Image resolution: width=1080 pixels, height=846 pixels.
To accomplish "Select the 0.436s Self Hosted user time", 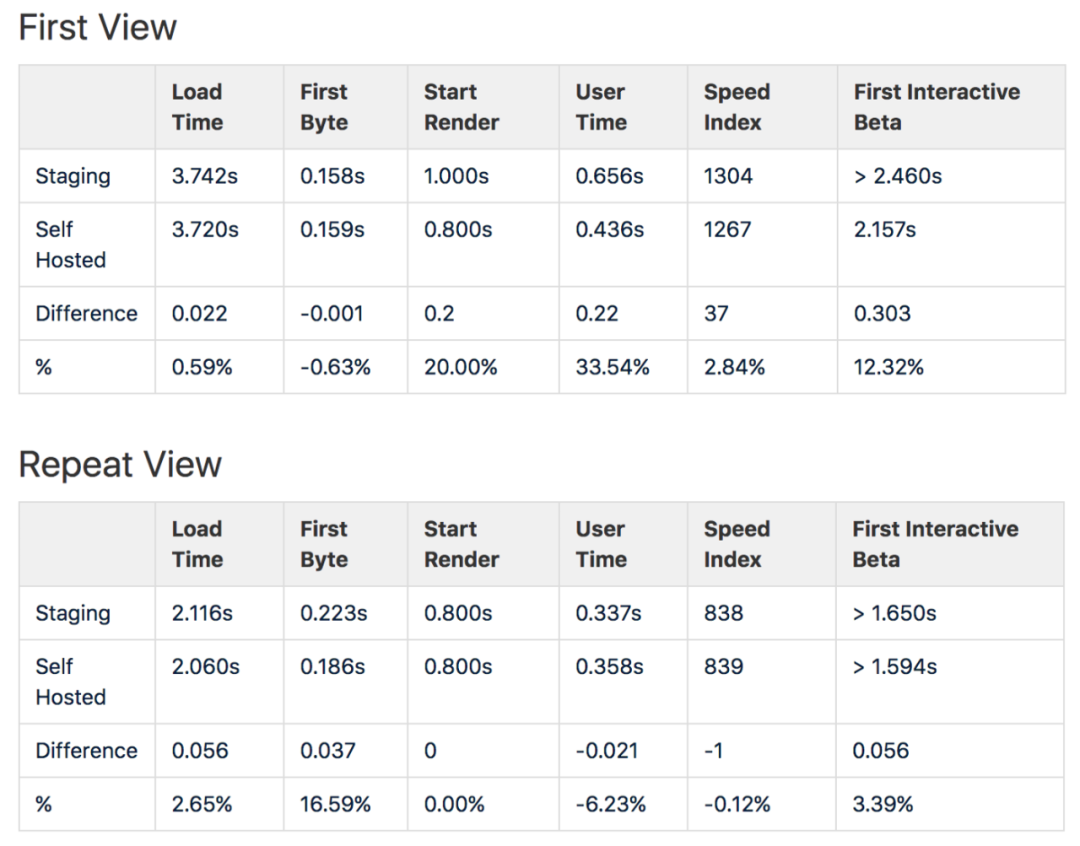I will pyautogui.click(x=609, y=230).
